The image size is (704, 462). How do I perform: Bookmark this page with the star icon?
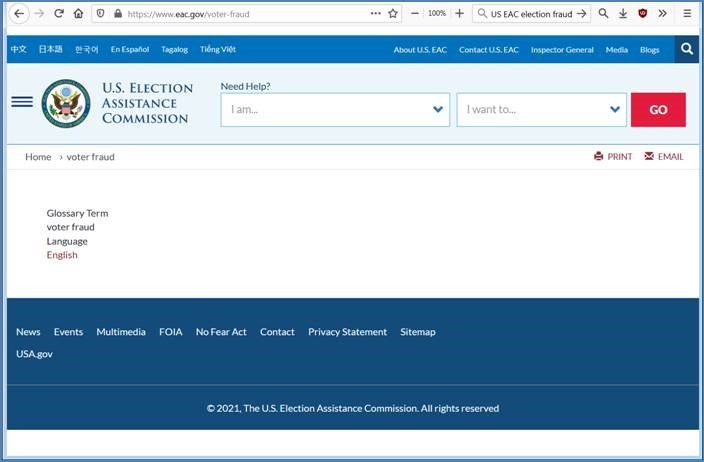[x=393, y=14]
